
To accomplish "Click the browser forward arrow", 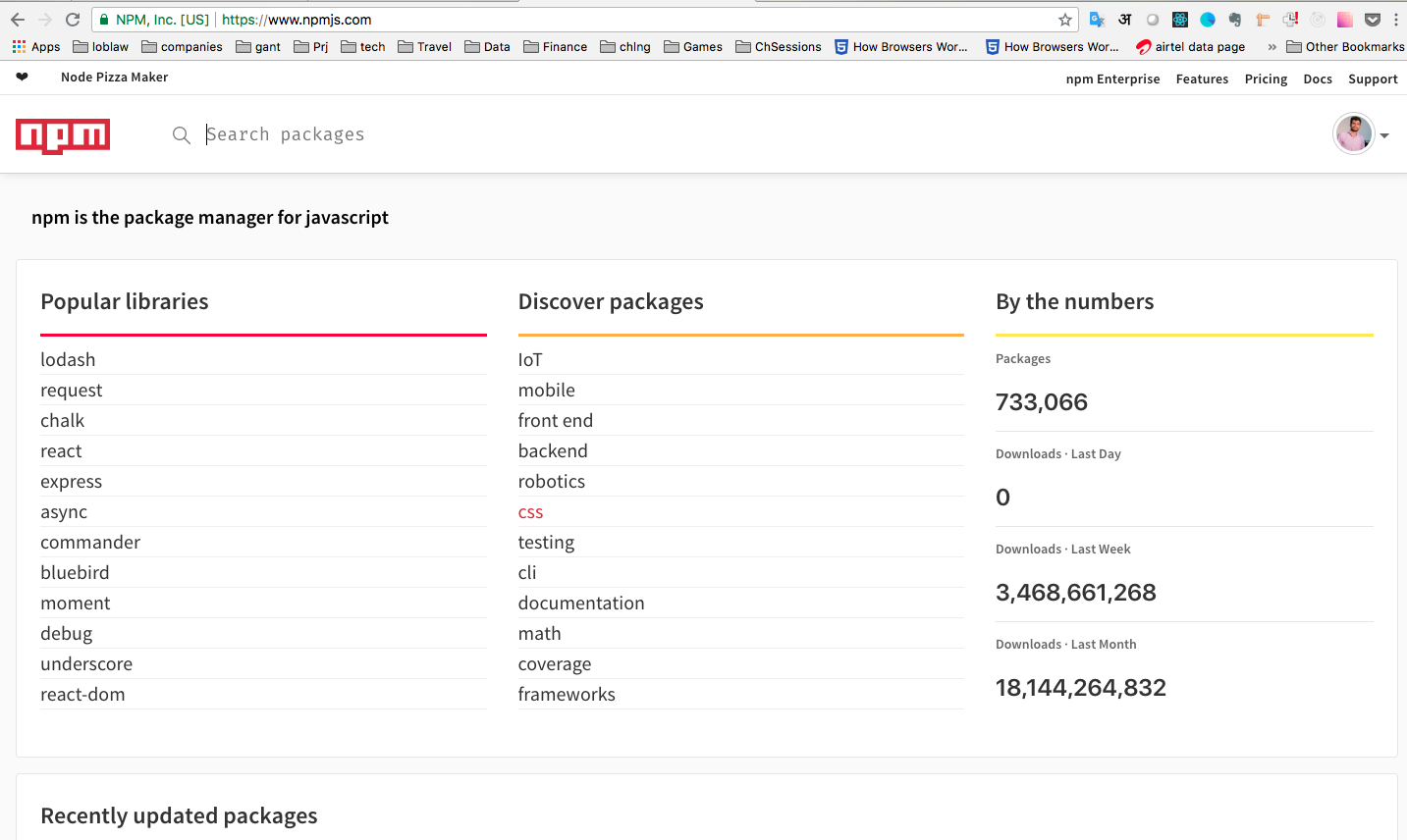I will click(x=45, y=20).
